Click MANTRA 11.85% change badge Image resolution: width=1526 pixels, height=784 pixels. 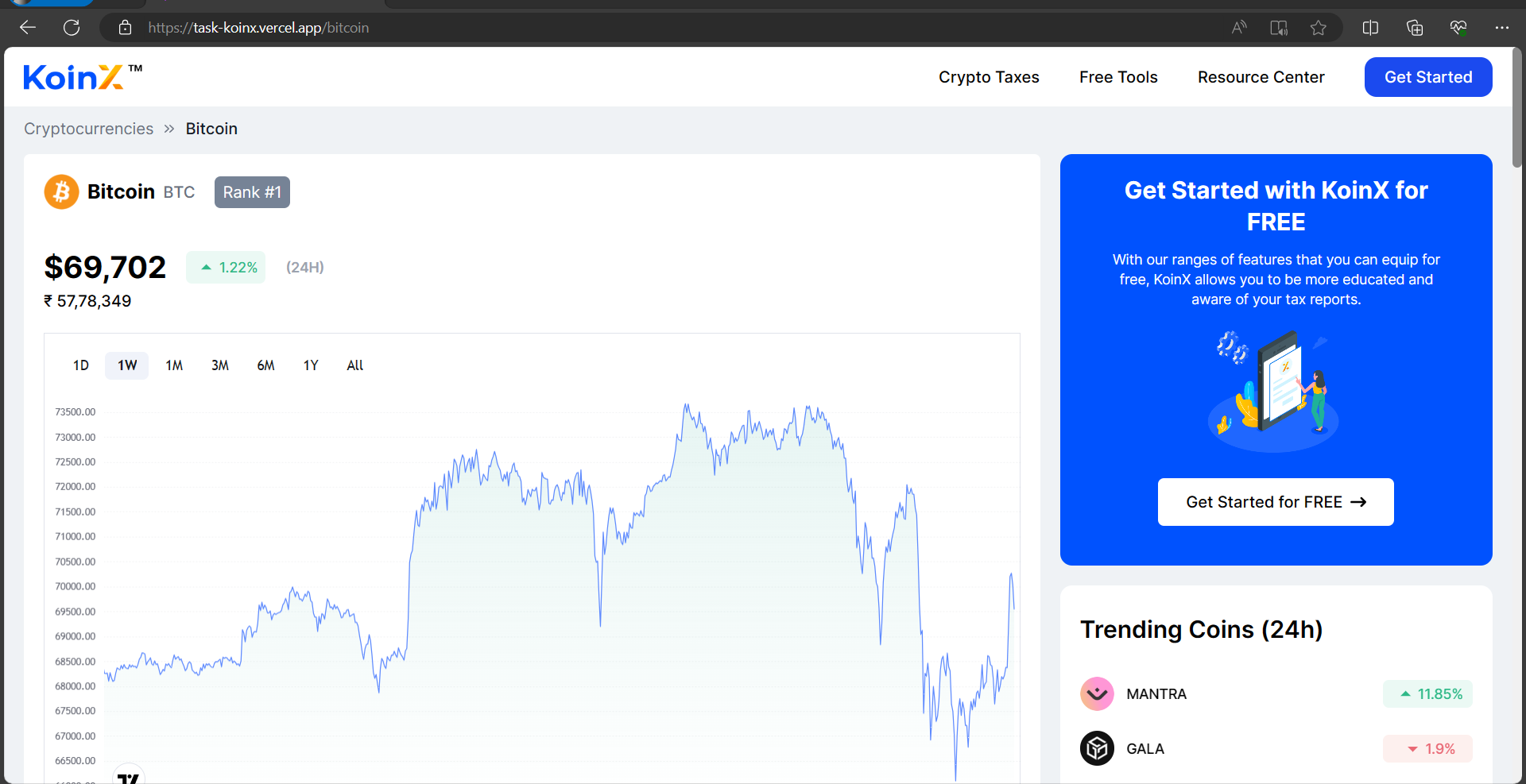[1427, 694]
